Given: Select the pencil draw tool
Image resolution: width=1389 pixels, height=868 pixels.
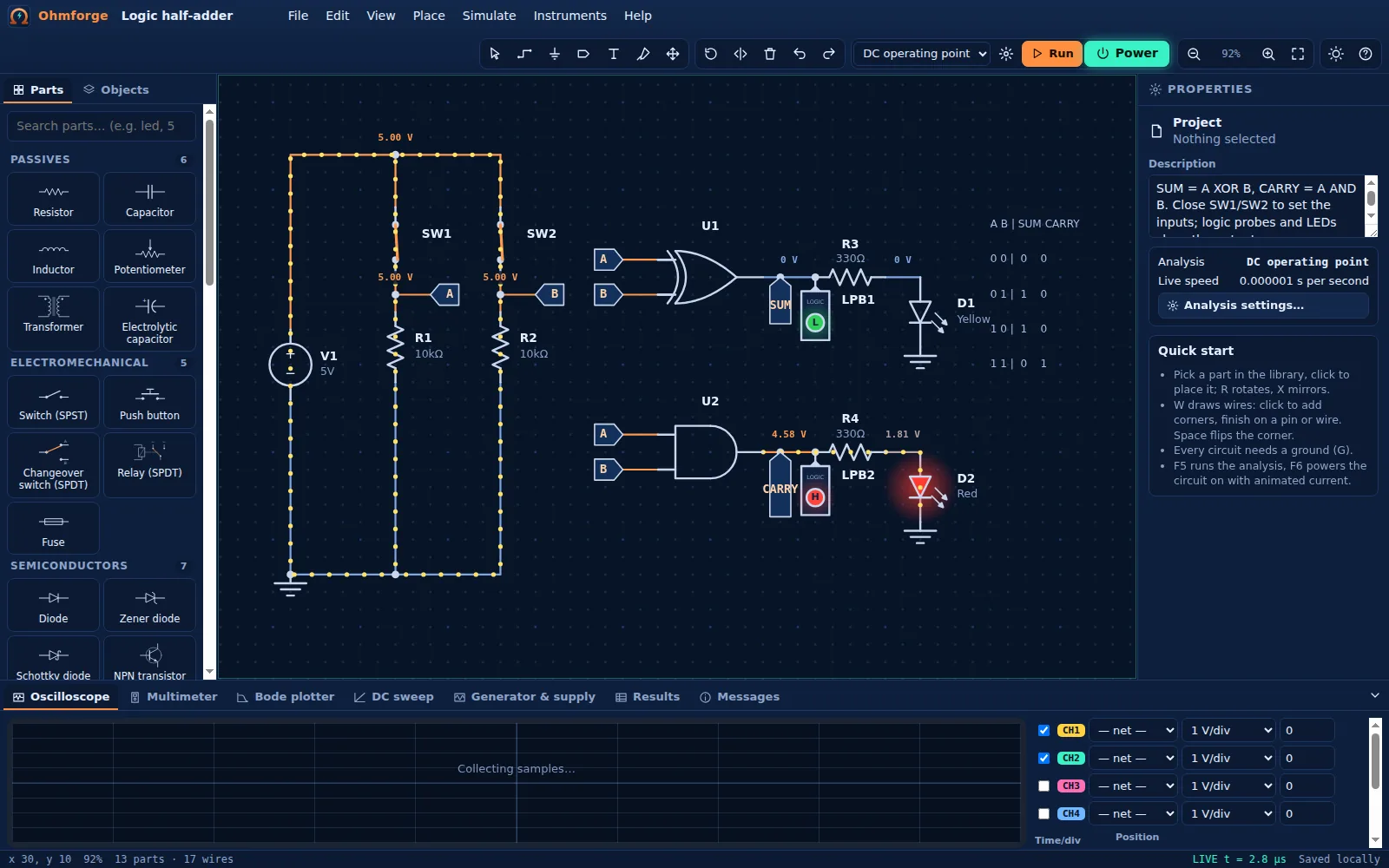Looking at the screenshot, I should point(642,54).
